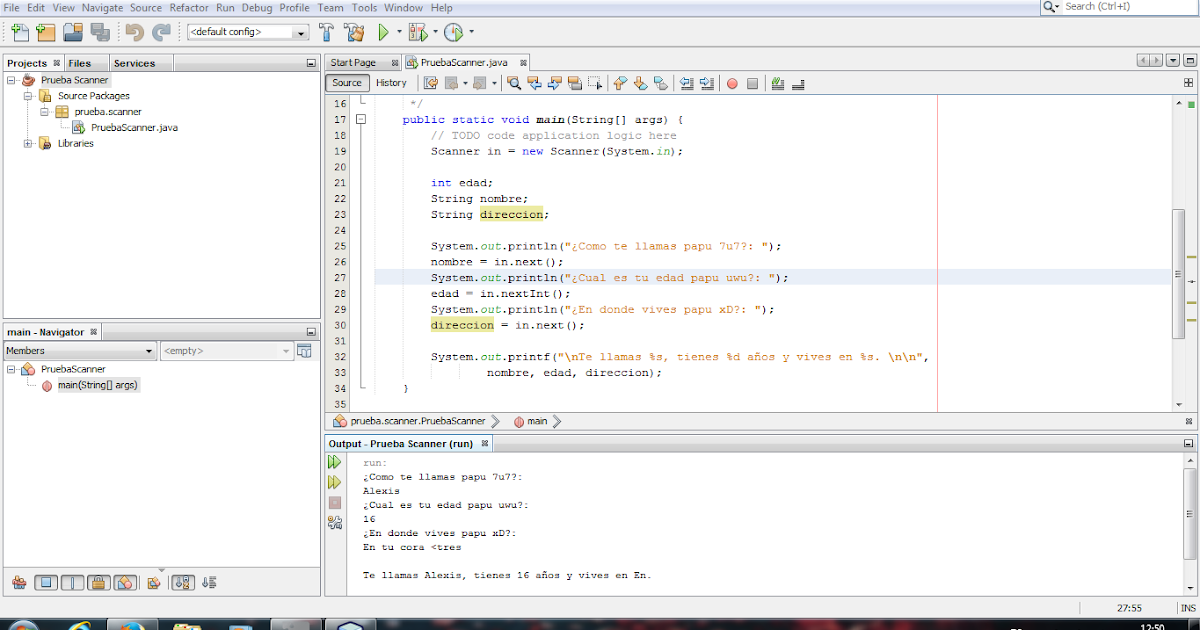Stop macro recording with gray square icon

[x=752, y=83]
